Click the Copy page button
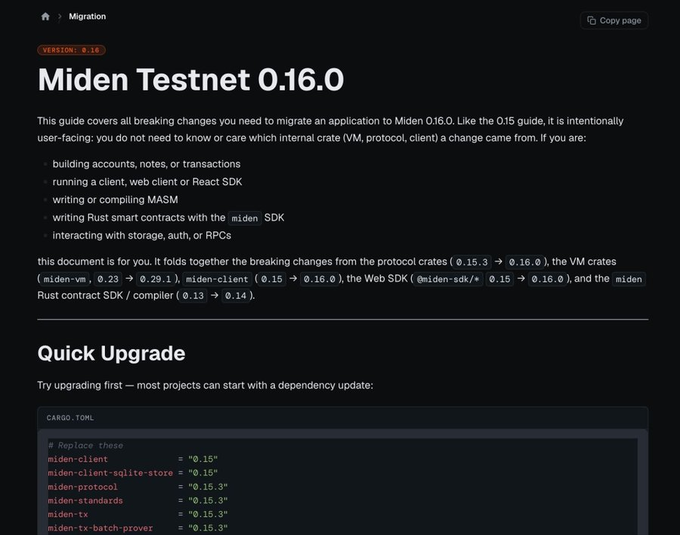Viewport: 680px width, 535px height. 614,20
